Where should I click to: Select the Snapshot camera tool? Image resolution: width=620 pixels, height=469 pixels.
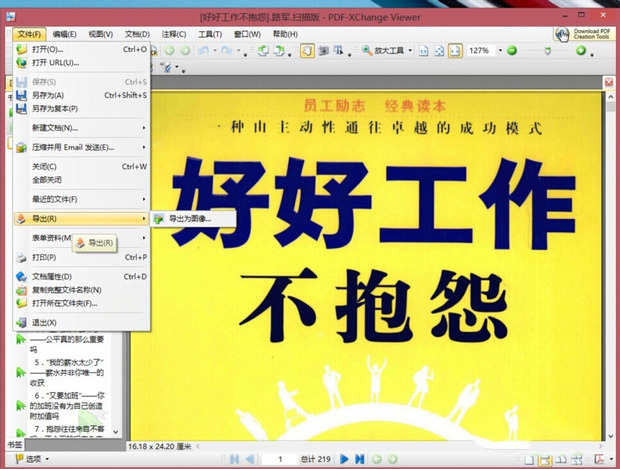pos(323,51)
